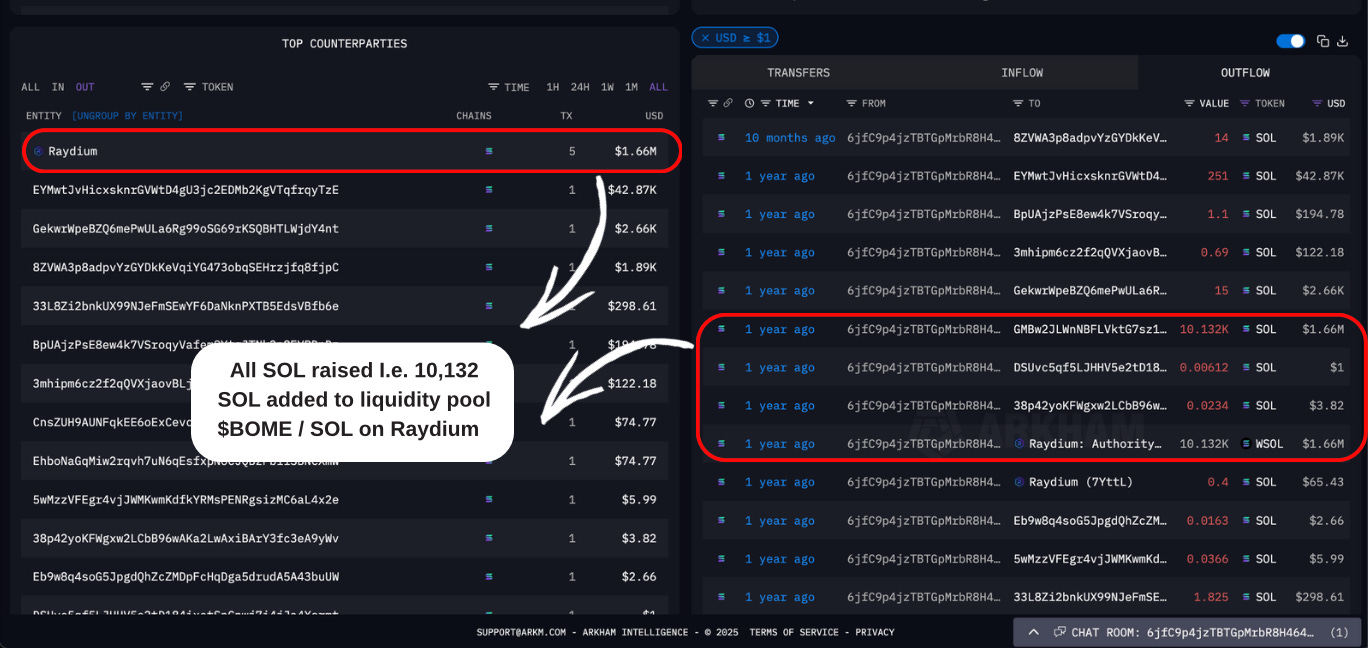
Task: Click the copy icon above the transfers table
Action: pyautogui.click(x=1323, y=41)
